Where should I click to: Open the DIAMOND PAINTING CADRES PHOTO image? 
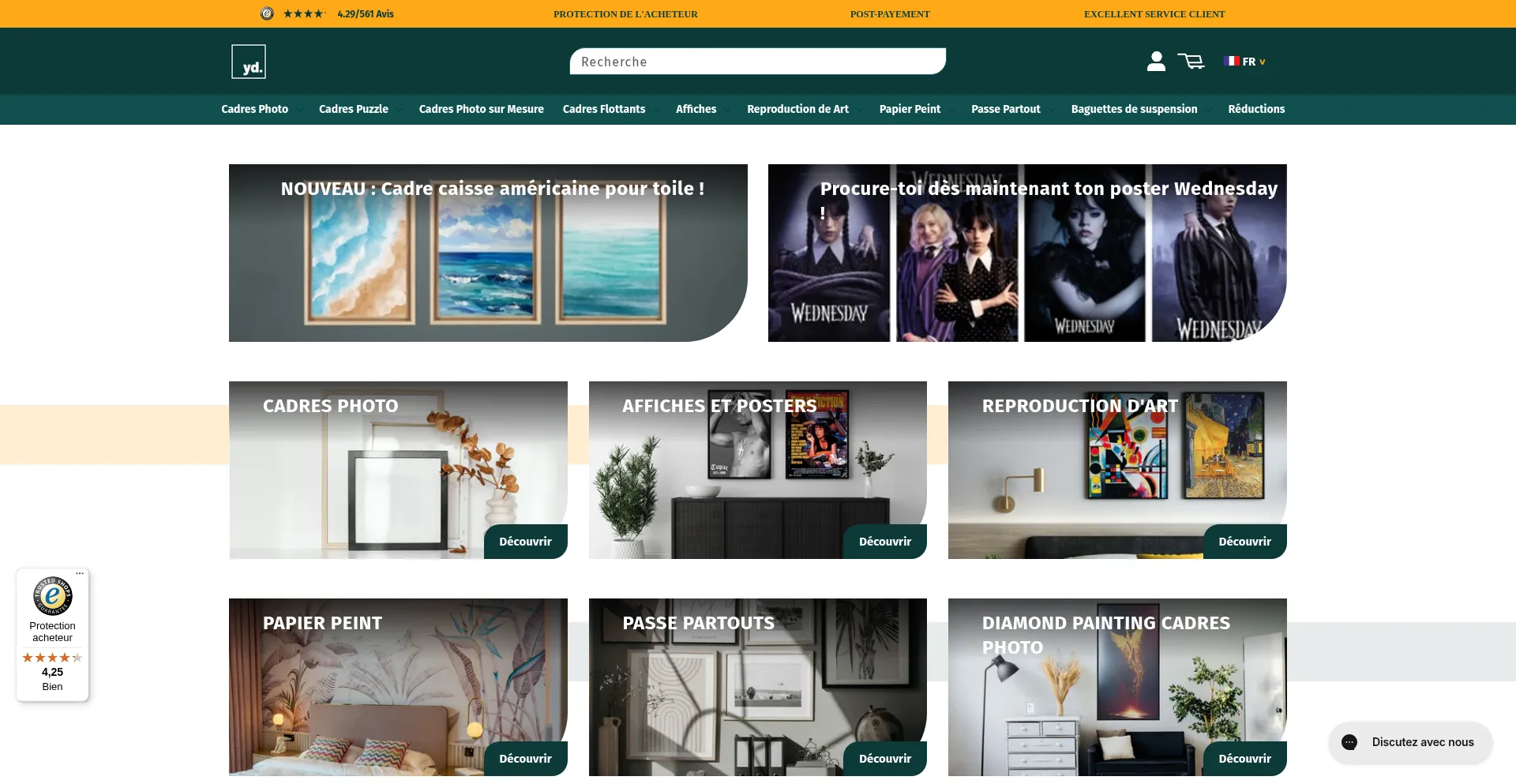coord(1117,687)
